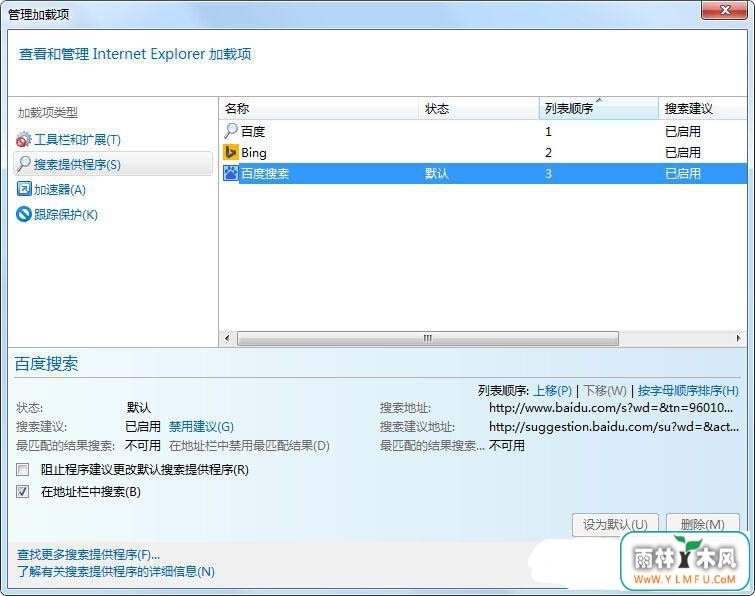This screenshot has width=755, height=596.
Task: Click the accelerators arrow icon
Action: tap(24, 189)
